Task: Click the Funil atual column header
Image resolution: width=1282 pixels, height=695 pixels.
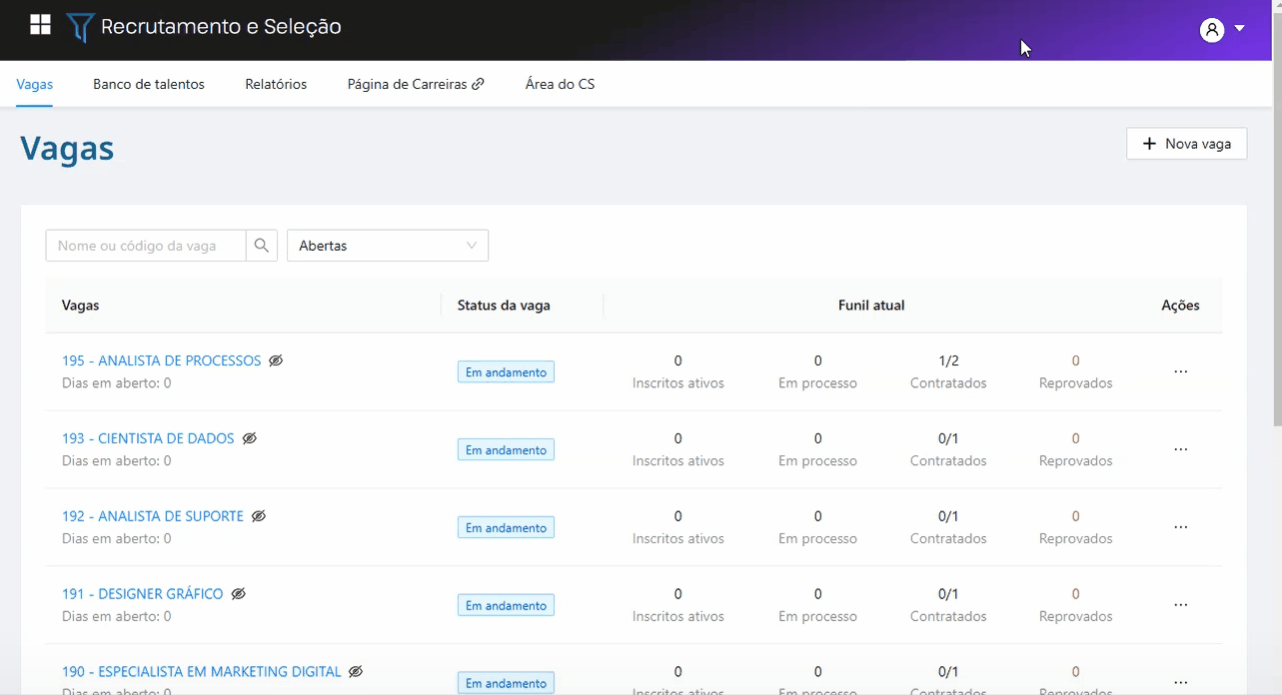Action: tap(871, 305)
